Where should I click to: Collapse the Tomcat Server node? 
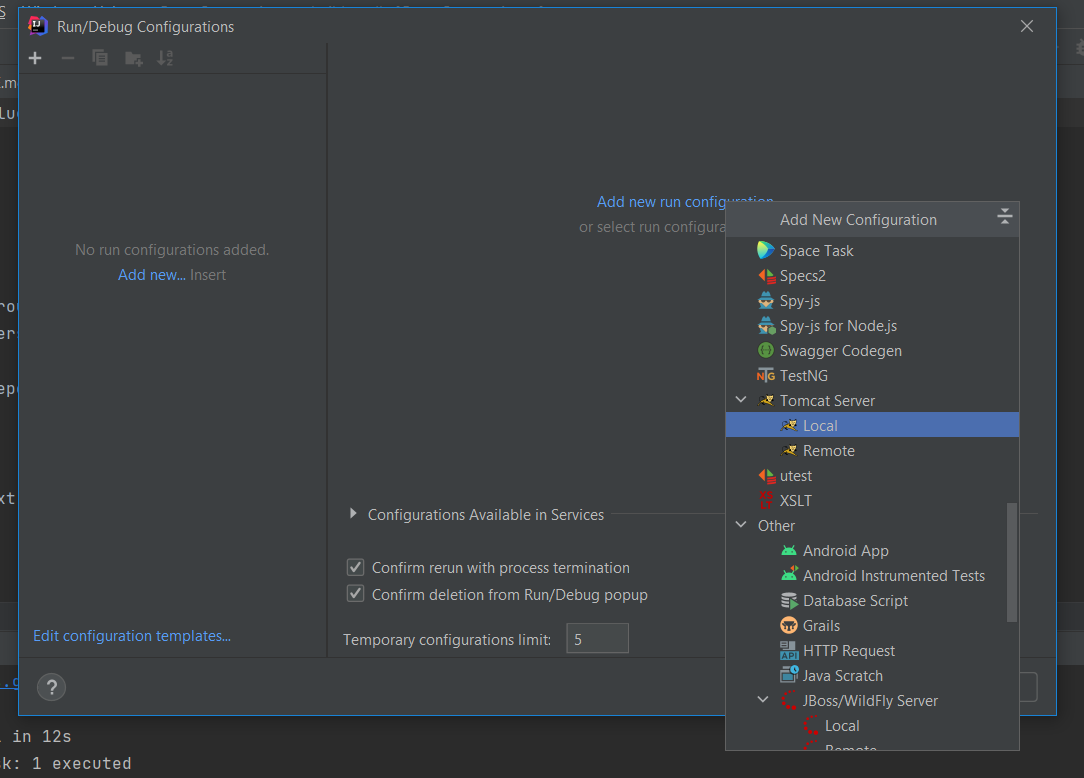[x=741, y=400]
